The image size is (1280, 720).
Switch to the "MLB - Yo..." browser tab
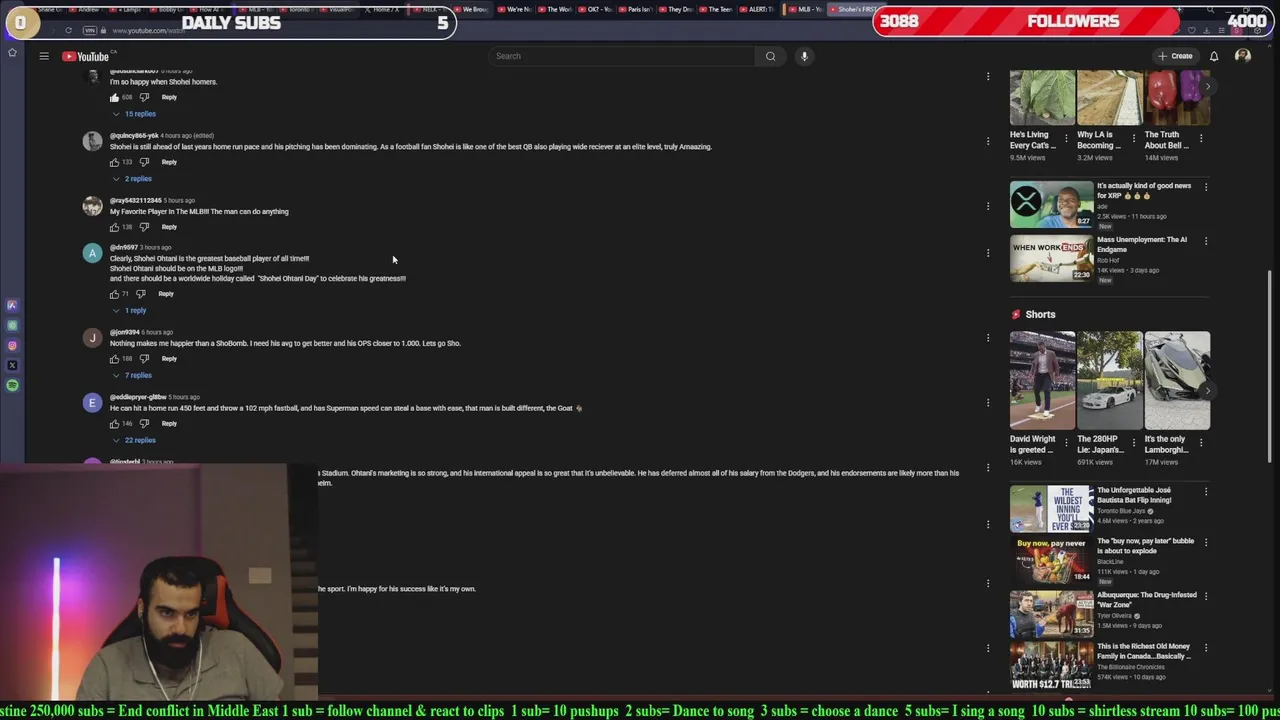tap(806, 9)
